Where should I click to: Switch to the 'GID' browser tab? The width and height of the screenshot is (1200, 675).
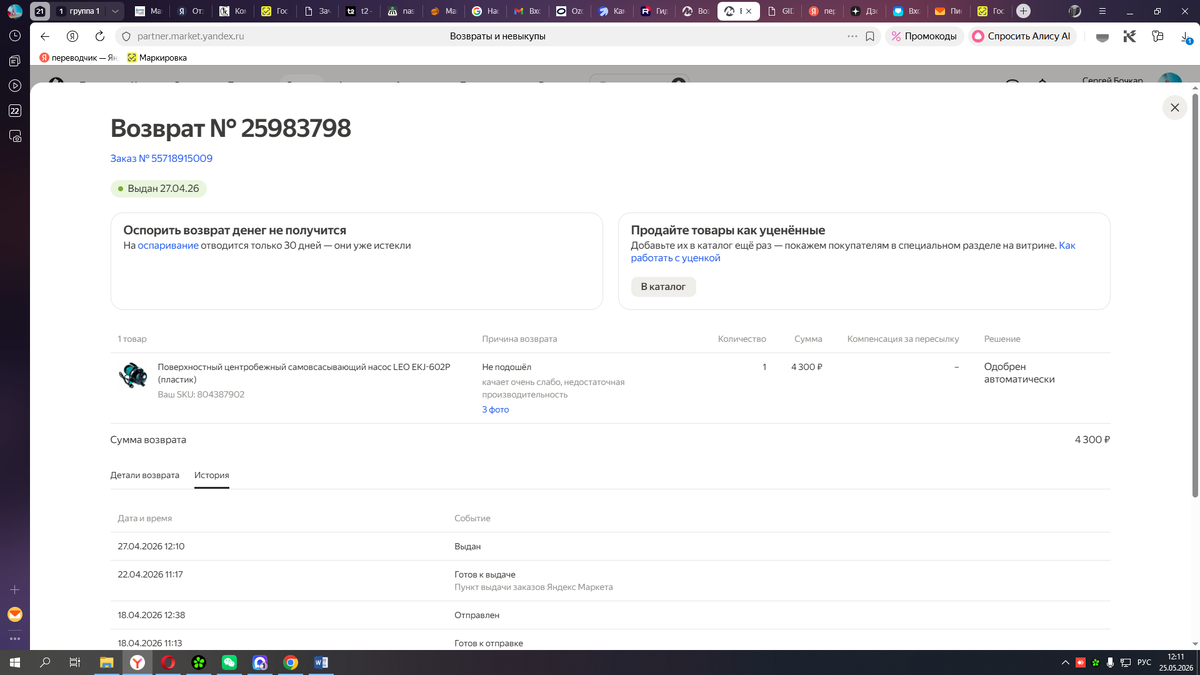click(x=780, y=11)
